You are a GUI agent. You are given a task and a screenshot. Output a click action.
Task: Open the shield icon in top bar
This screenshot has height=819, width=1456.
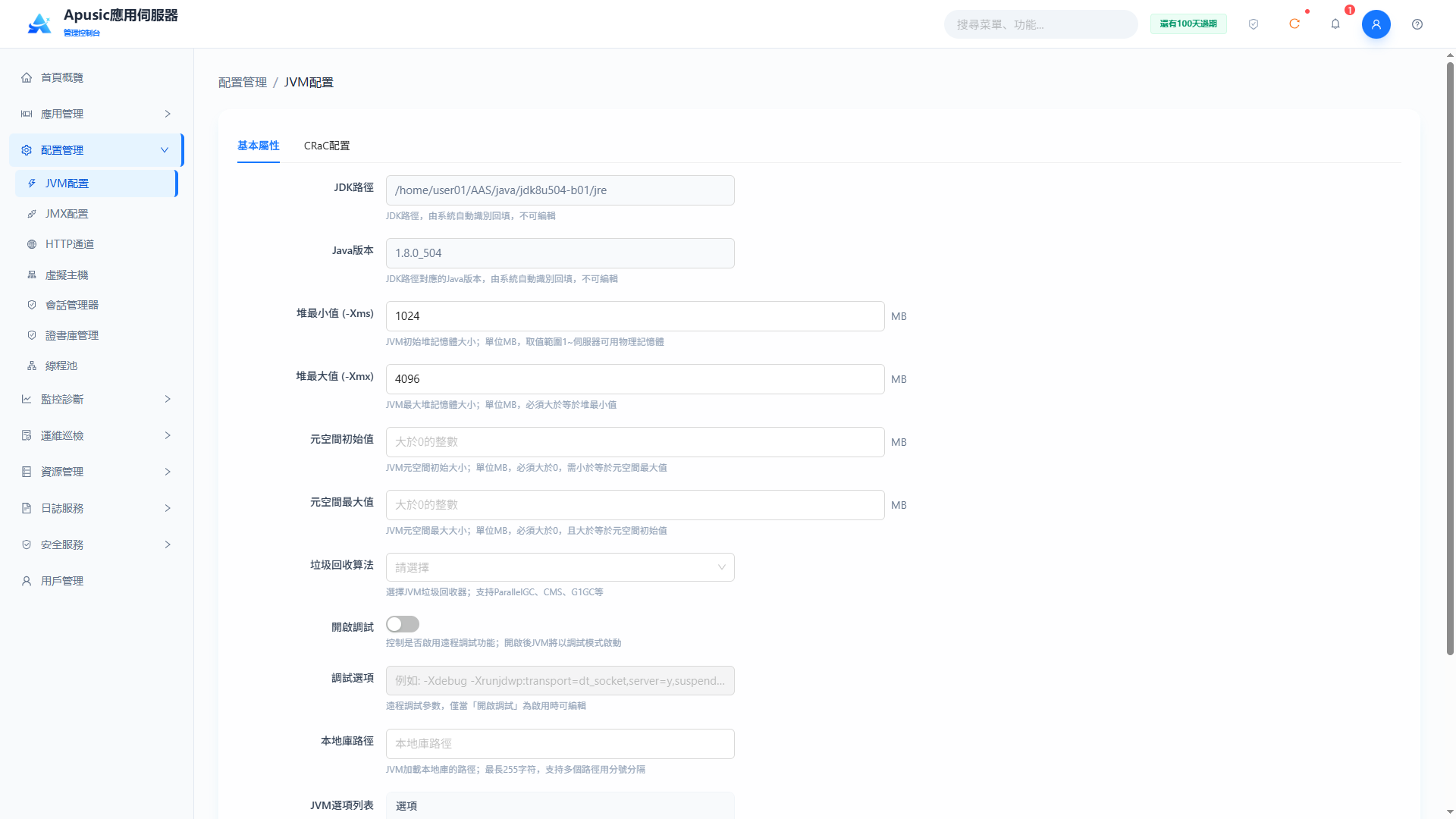[x=1254, y=24]
